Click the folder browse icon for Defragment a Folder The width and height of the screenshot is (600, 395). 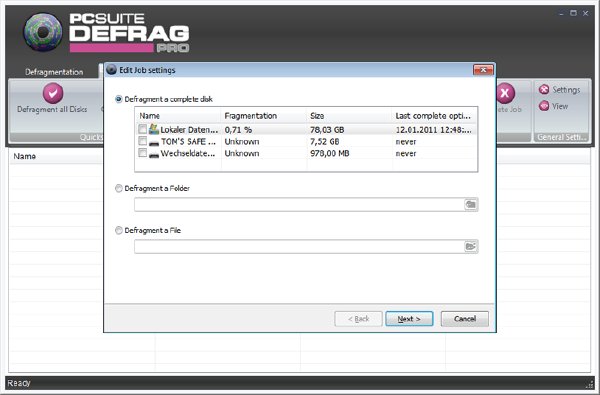click(x=471, y=204)
